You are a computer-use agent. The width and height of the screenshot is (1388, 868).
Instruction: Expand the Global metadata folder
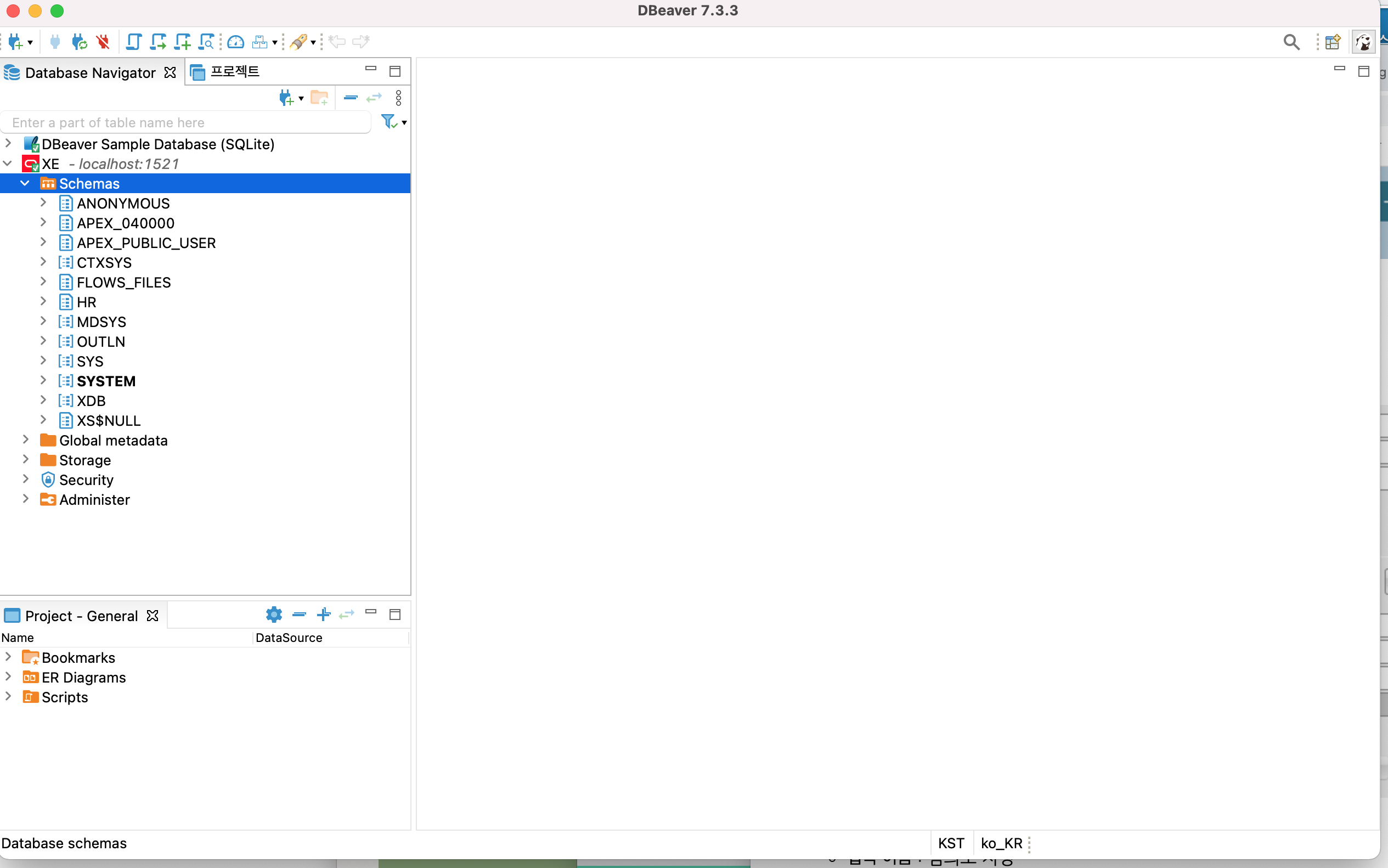pos(26,439)
